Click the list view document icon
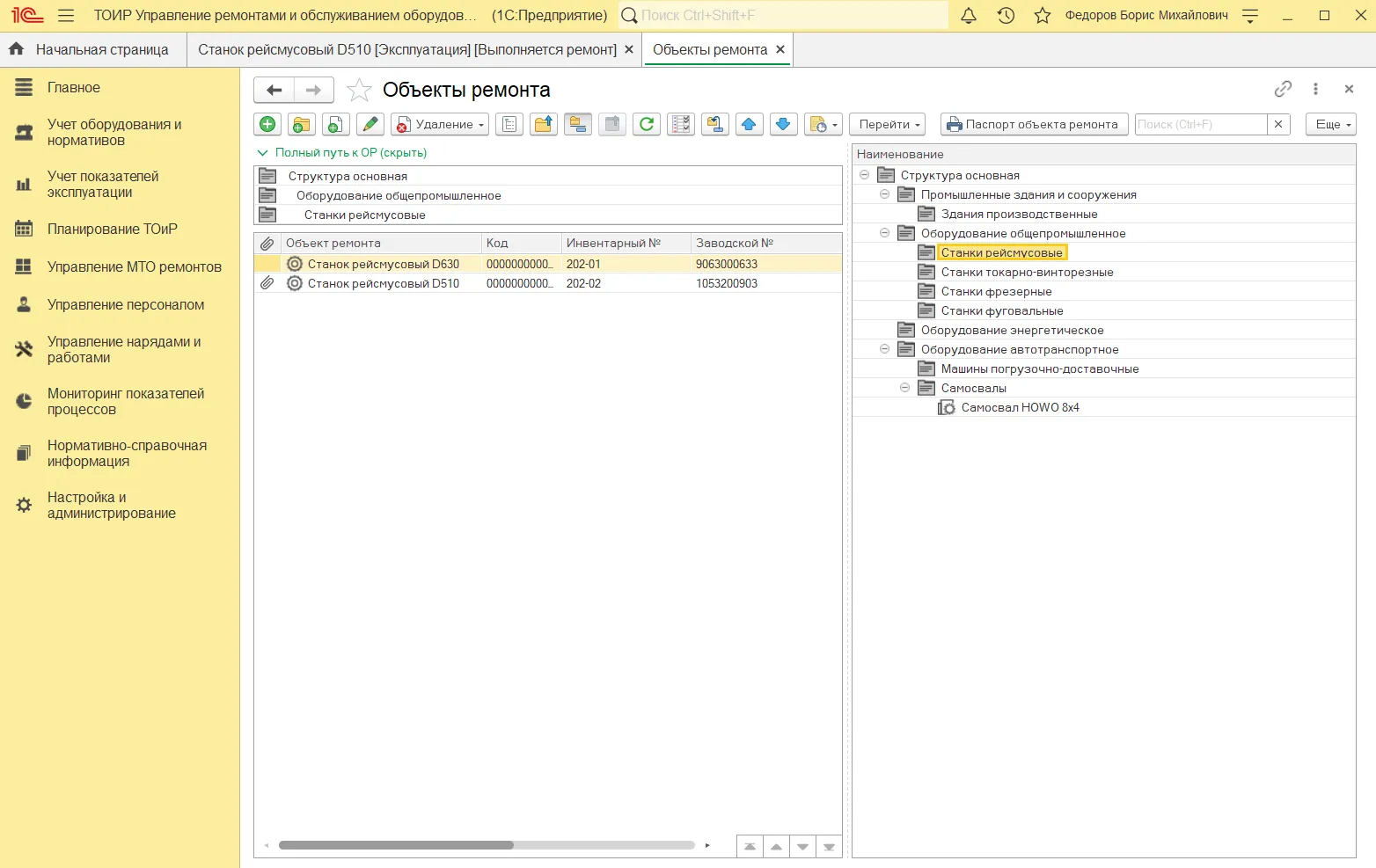 (x=509, y=124)
